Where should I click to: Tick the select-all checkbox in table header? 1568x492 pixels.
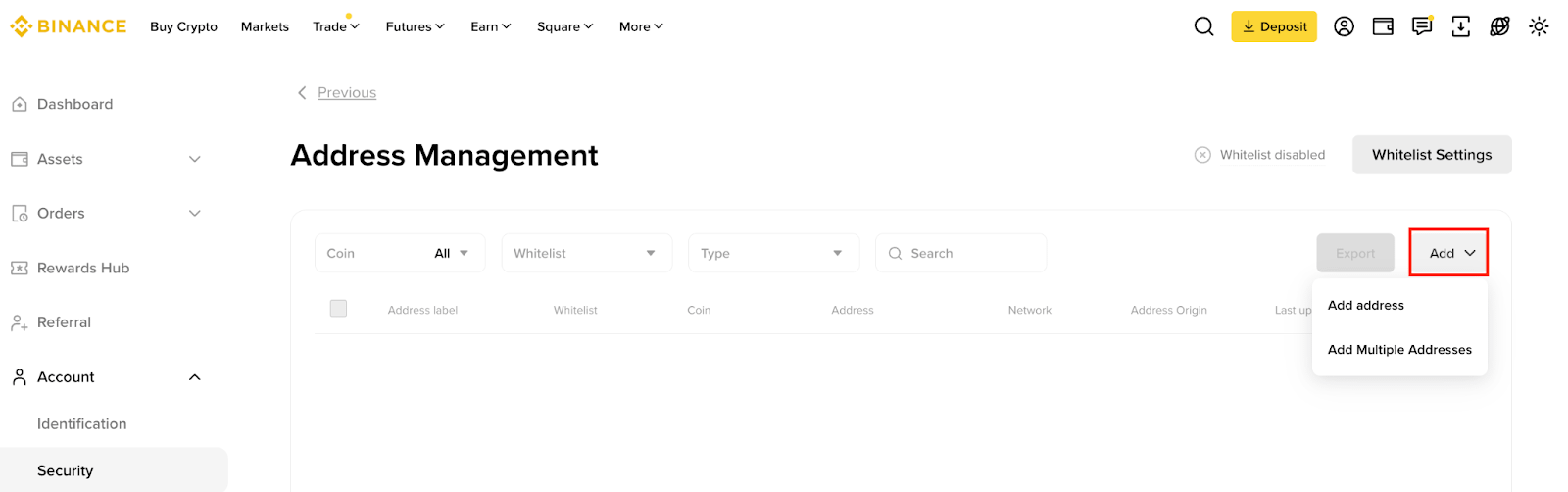click(338, 308)
